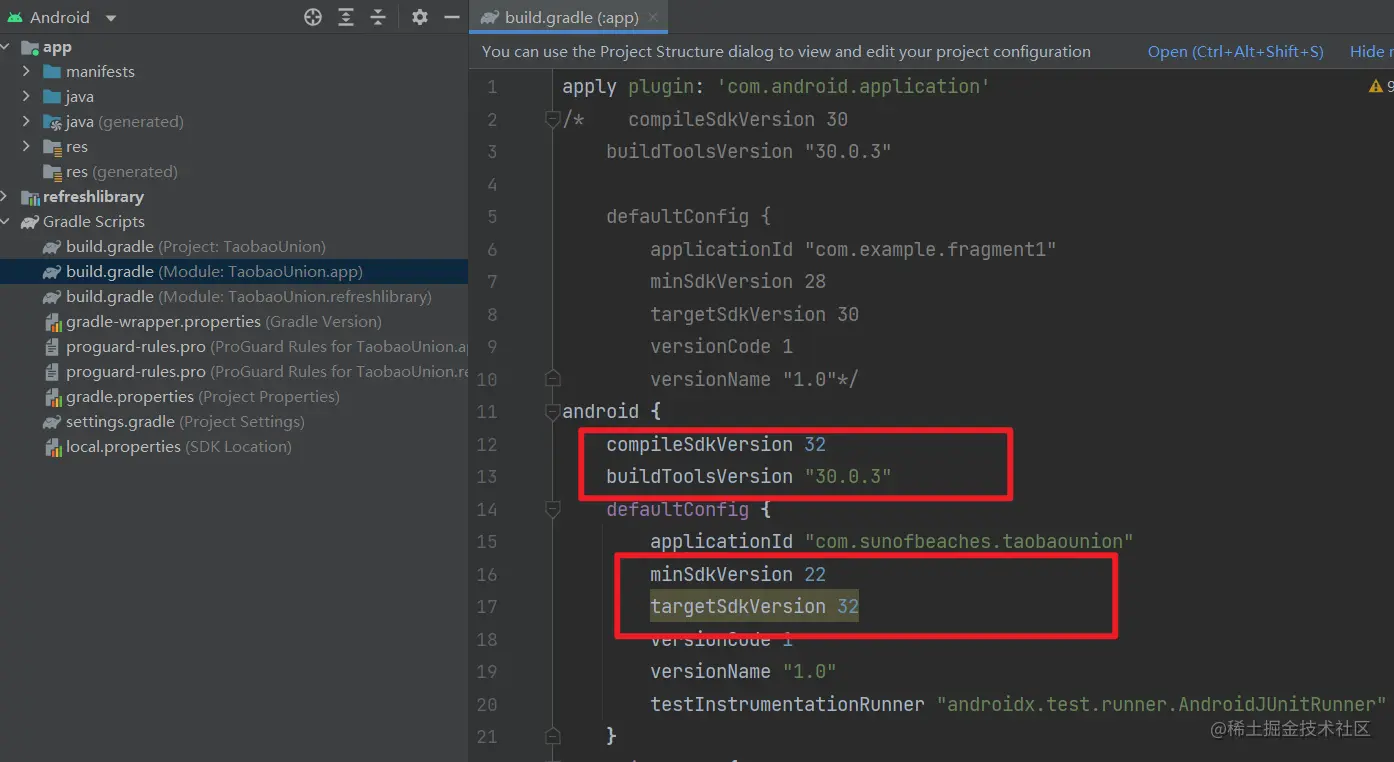This screenshot has width=1394, height=762.
Task: Open build.gradle (Project: TaobaoUnion)
Action: click(x=196, y=247)
